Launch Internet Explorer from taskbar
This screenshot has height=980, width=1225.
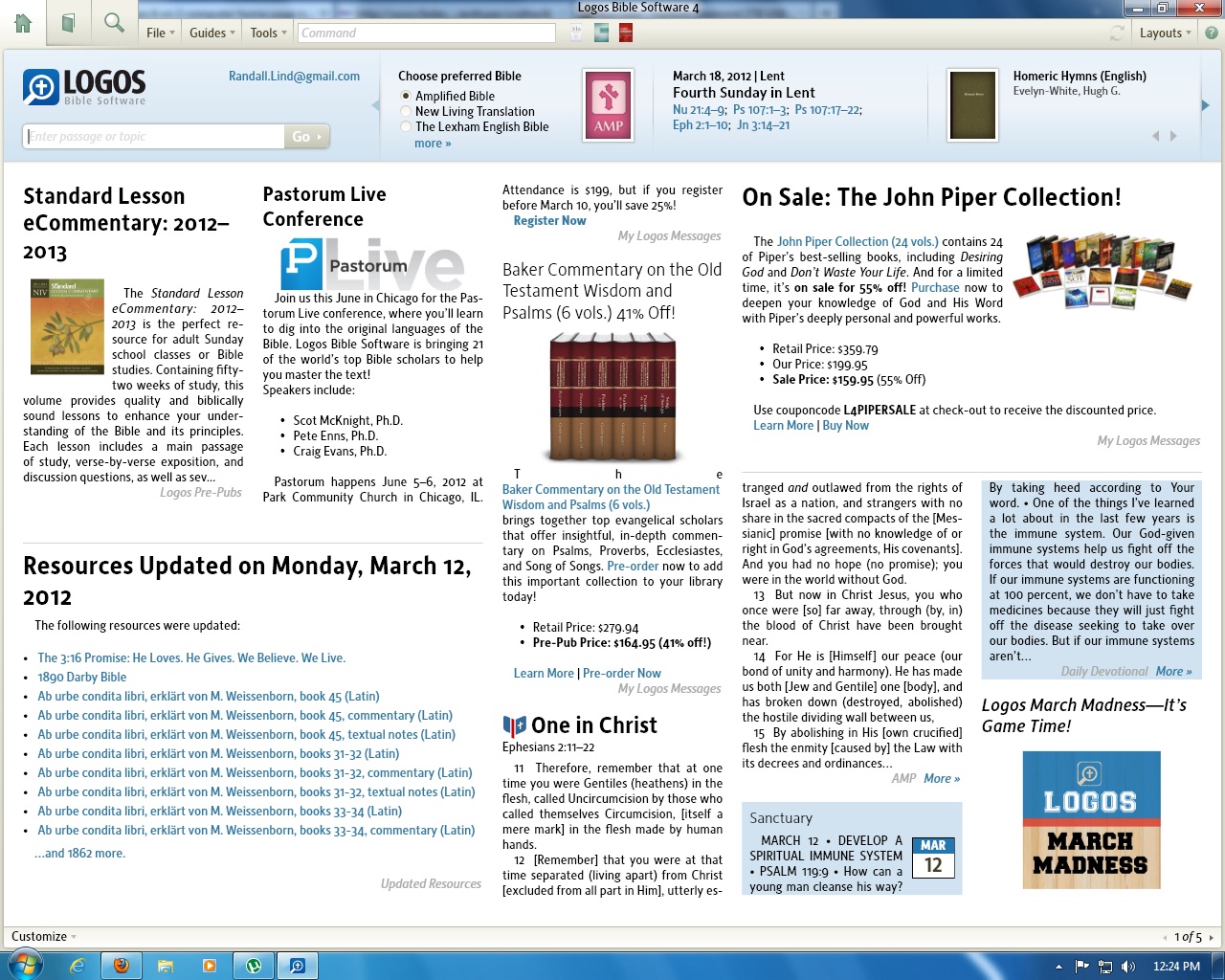78,966
